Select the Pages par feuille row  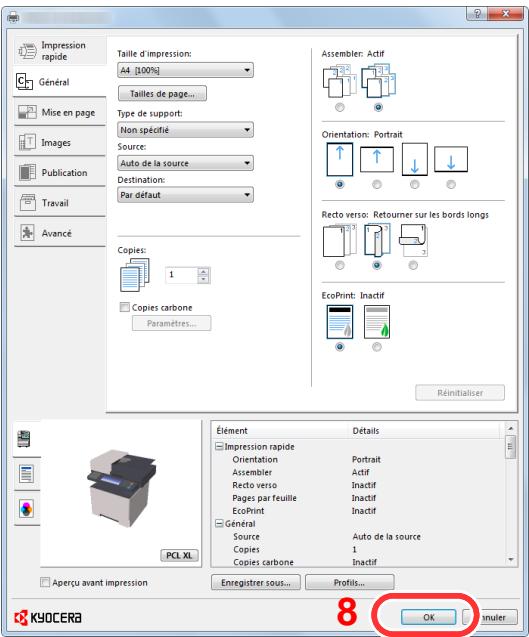[359, 498]
